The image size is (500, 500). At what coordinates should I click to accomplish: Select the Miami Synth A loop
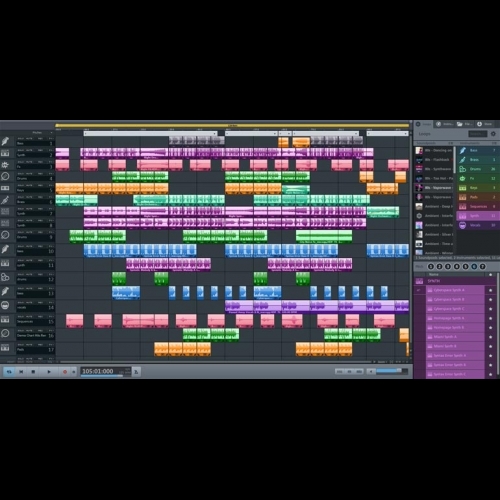coord(455,337)
